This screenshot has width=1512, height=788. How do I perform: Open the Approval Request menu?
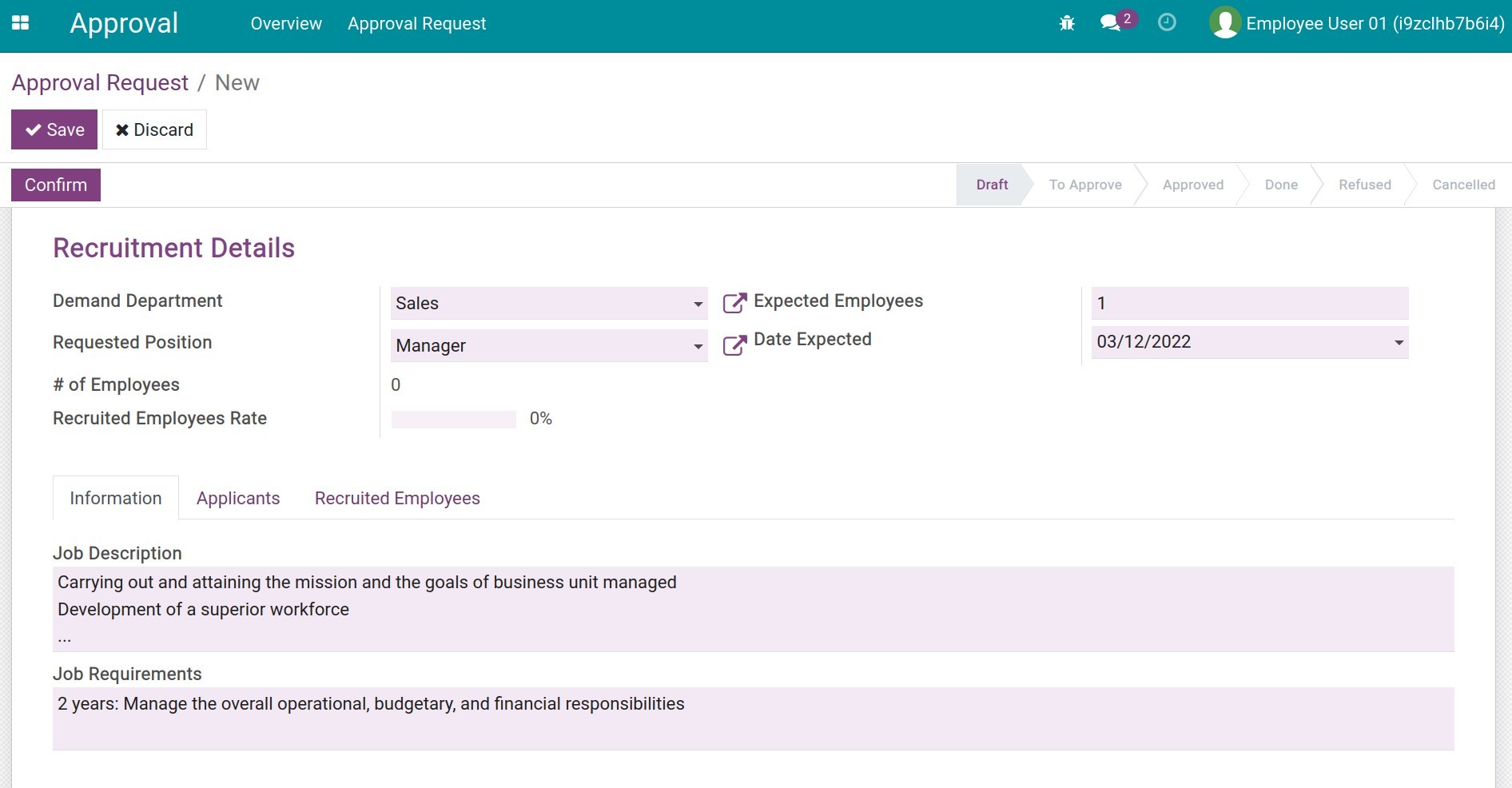coord(416,23)
